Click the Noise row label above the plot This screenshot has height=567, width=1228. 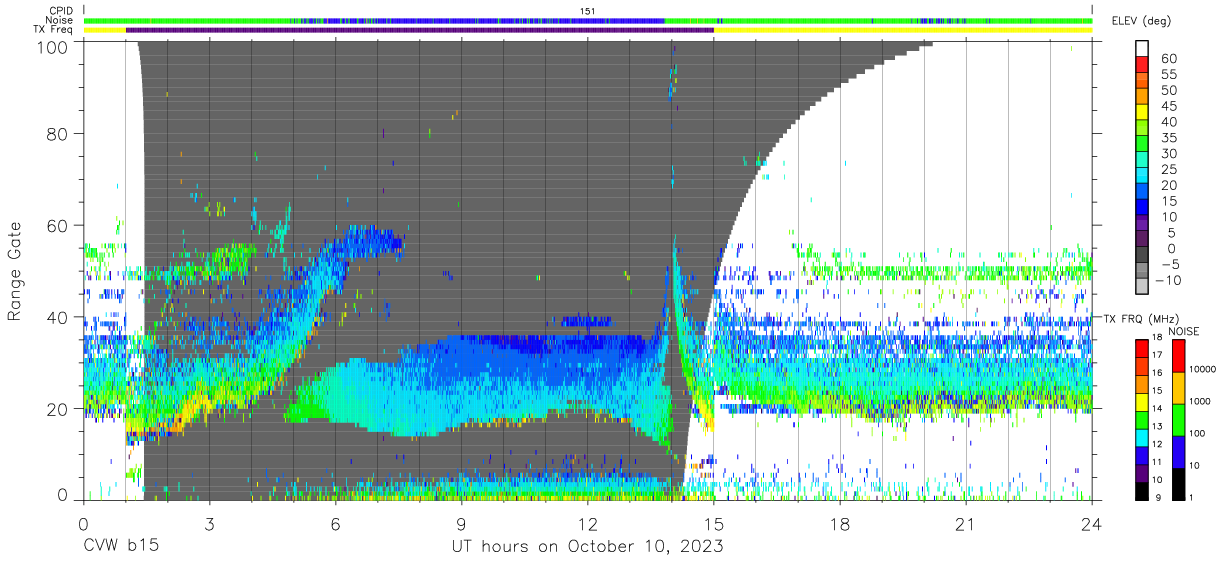[x=59, y=20]
